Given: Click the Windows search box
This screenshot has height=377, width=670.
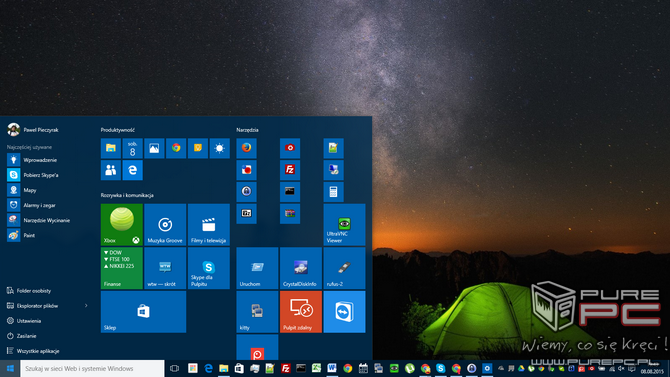Looking at the screenshot, I should click(92, 368).
